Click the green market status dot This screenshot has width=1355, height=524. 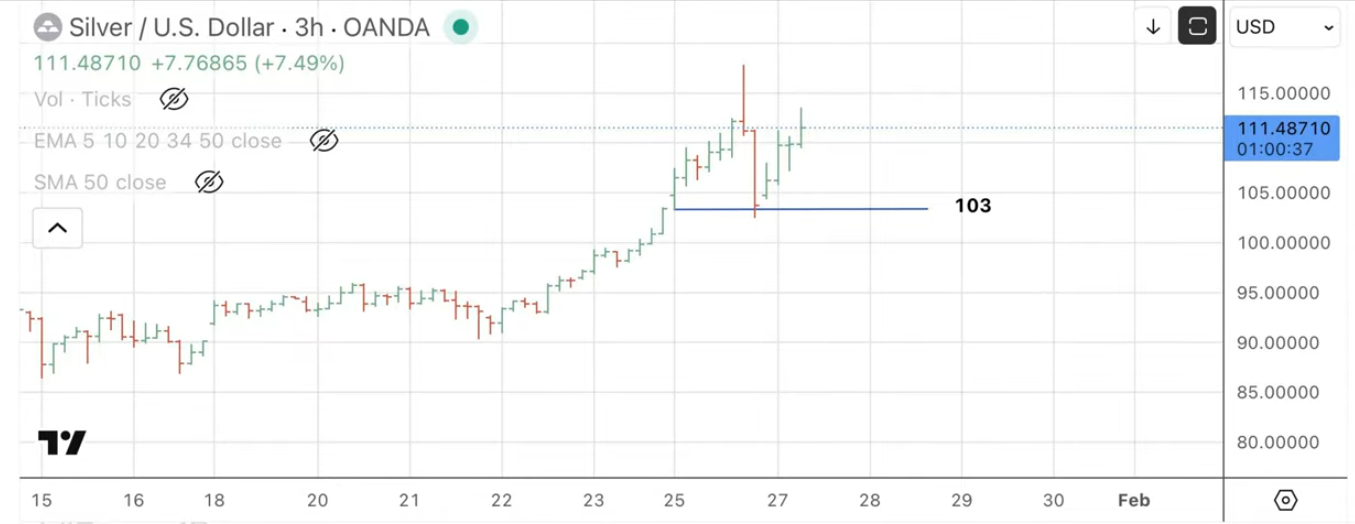pos(460,27)
